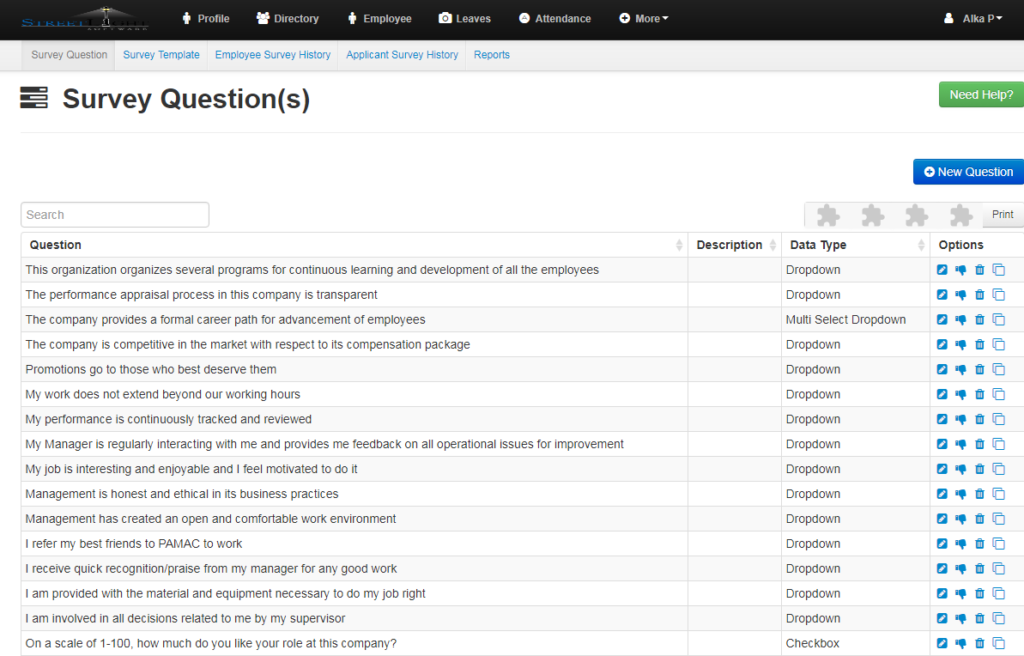Switch to the Survey Template tab
The image size is (1024, 656).
click(x=161, y=54)
